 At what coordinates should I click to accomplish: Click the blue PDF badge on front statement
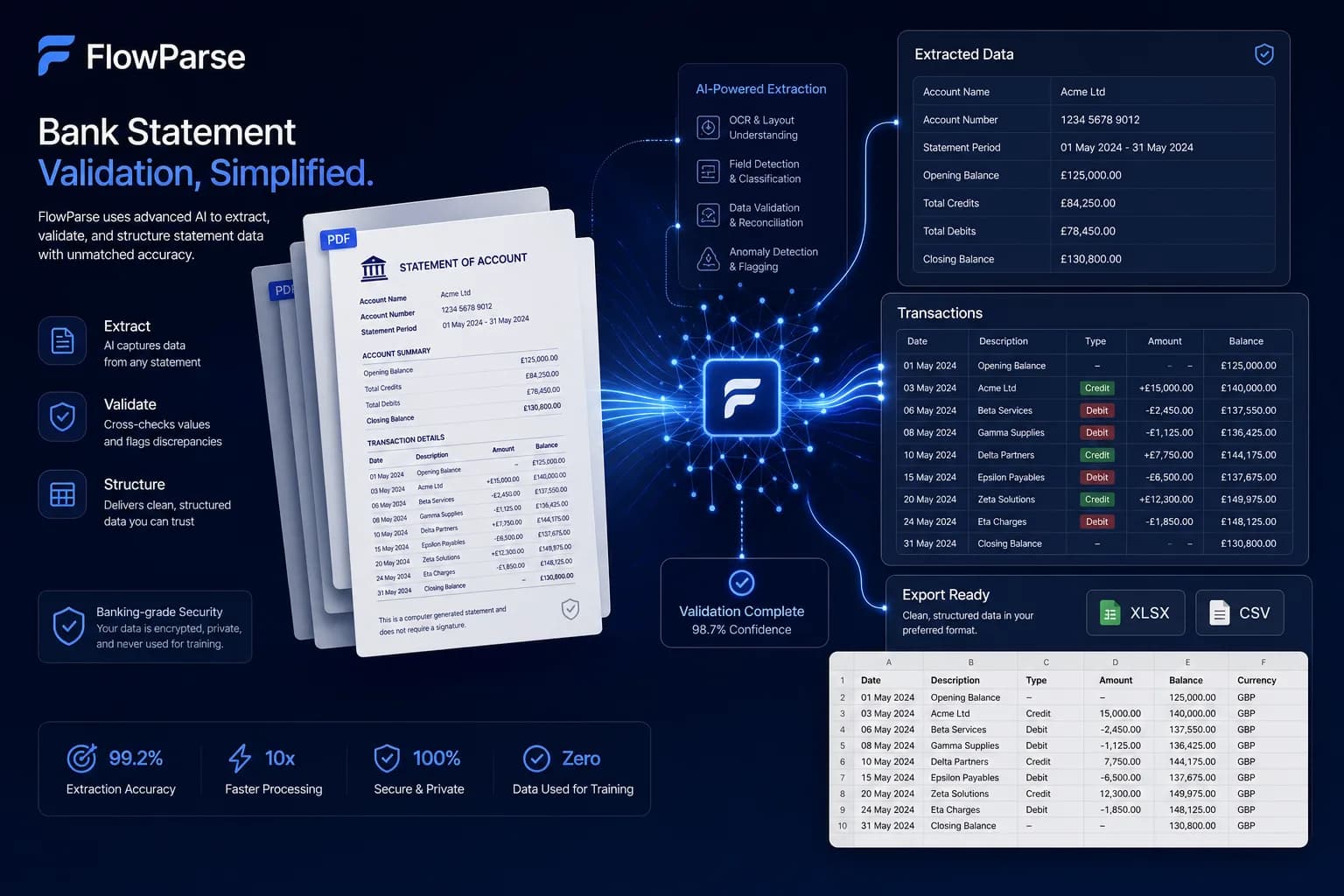338,239
